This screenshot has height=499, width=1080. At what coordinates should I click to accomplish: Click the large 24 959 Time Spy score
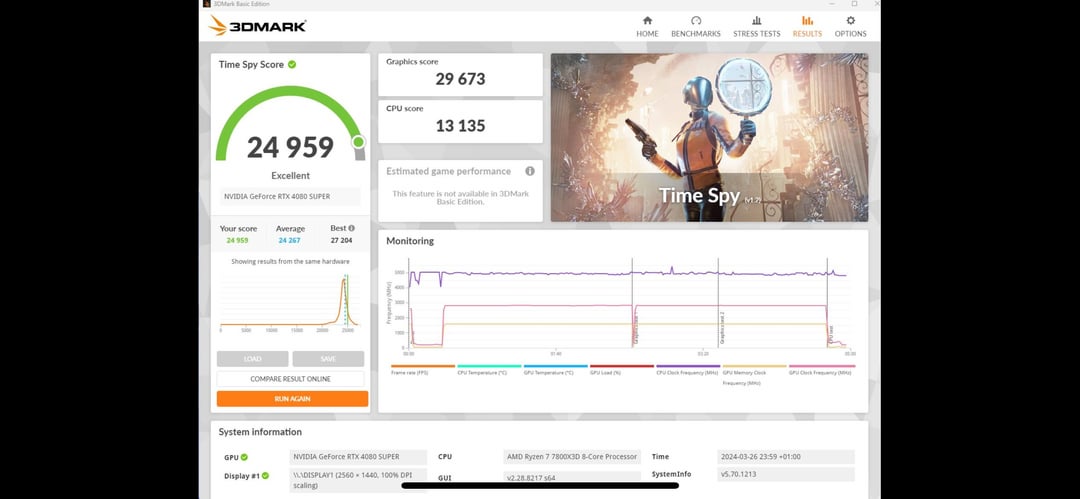(290, 147)
